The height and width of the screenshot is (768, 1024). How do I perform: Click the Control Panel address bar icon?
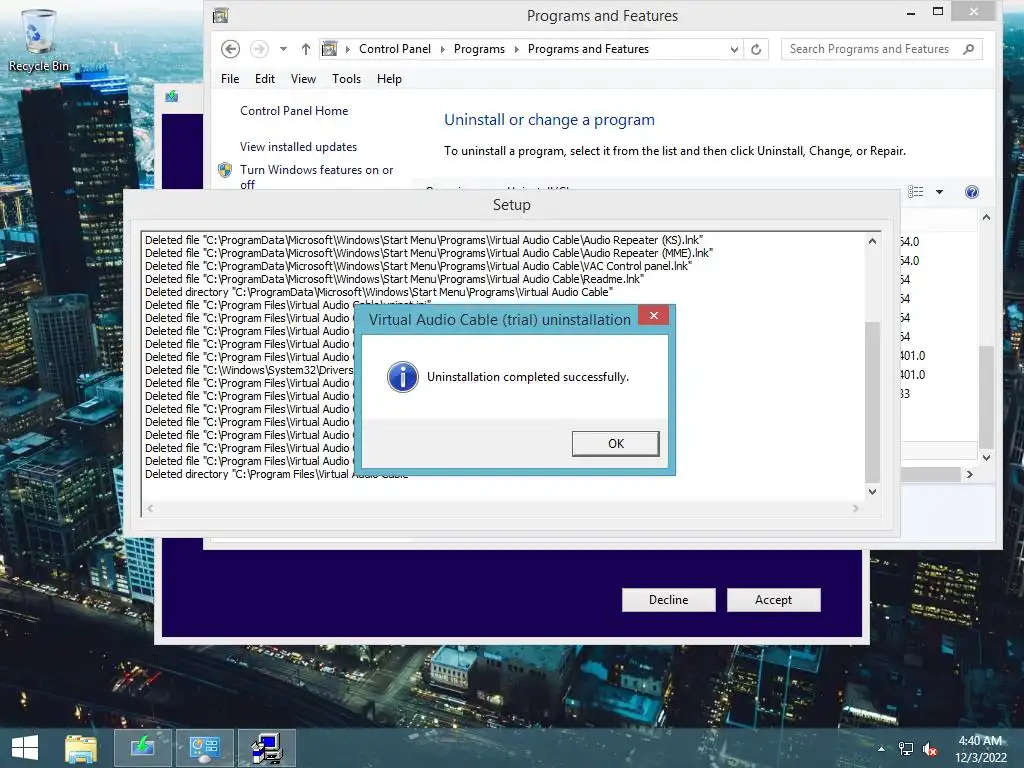pos(330,49)
